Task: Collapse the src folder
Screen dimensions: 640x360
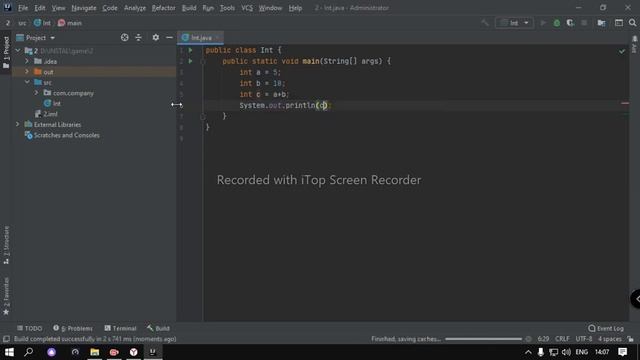Action: (x=27, y=82)
